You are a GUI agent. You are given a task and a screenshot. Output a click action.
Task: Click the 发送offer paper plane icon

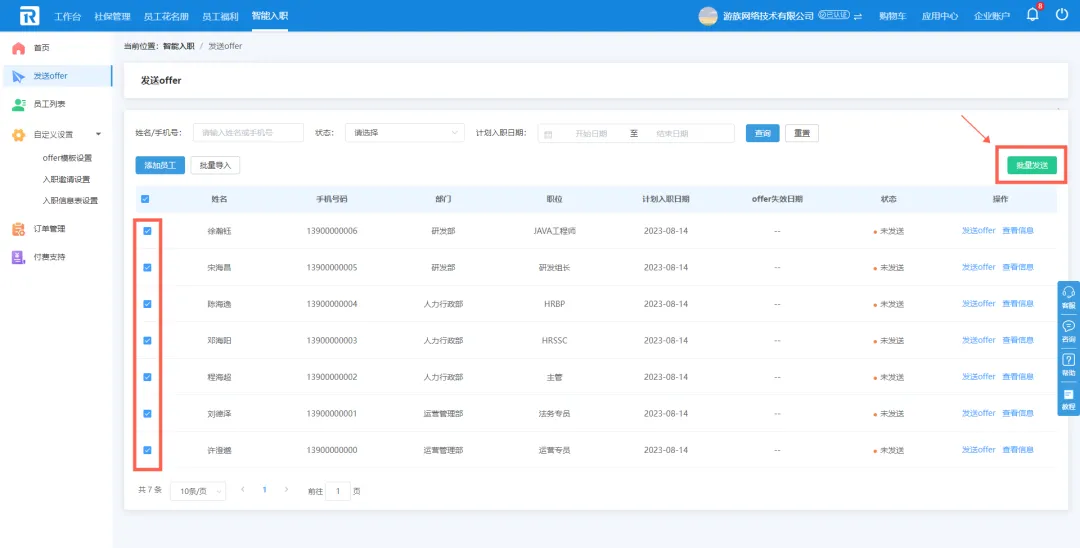point(19,76)
